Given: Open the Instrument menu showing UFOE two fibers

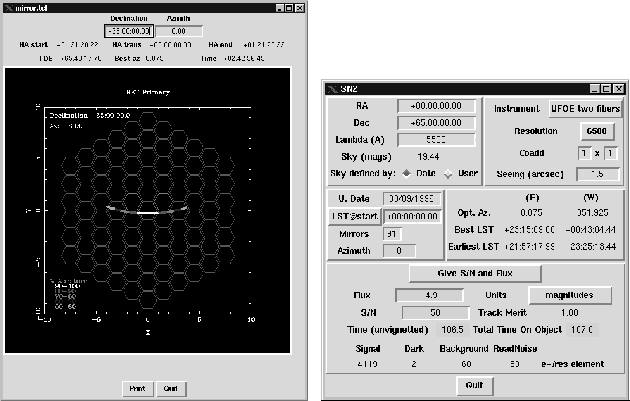Looking at the screenshot, I should coord(585,109).
